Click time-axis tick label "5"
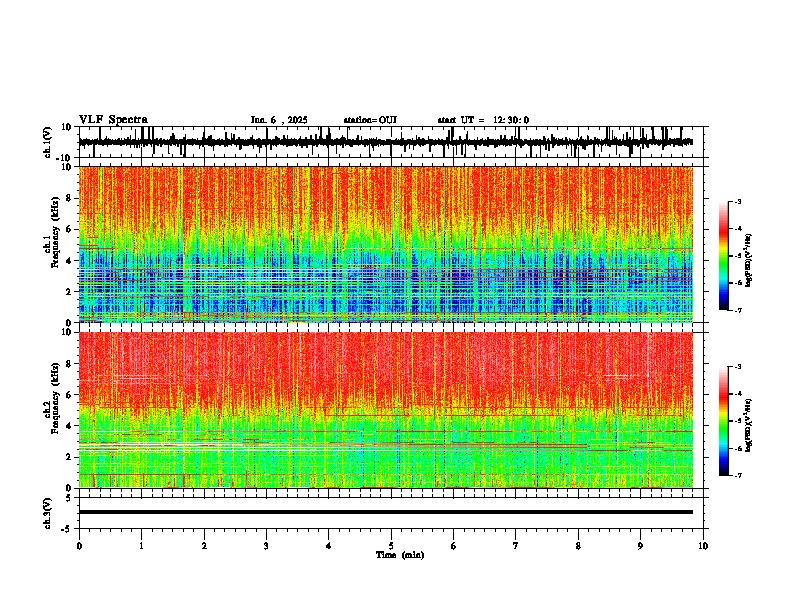The image size is (792, 612). pos(391,546)
